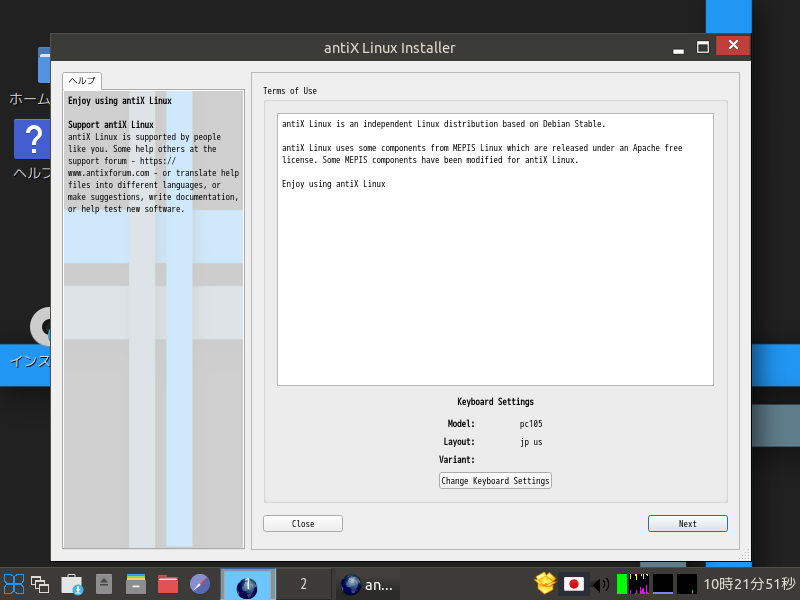Image resolution: width=800 pixels, height=600 pixels.
Task: Switch to workspace 2 in pager
Action: (x=304, y=584)
